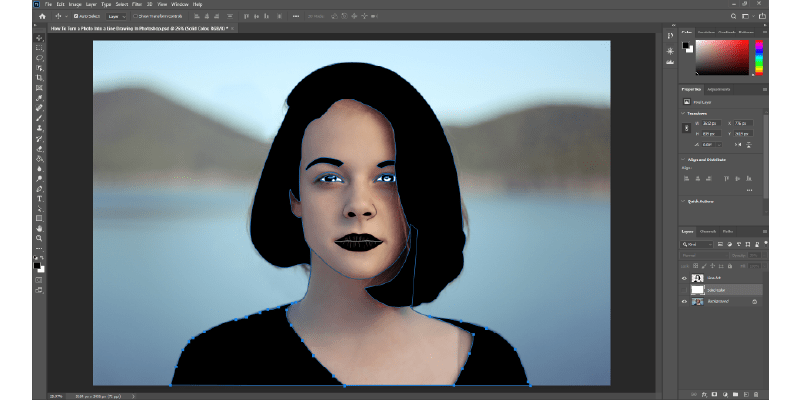Select the Hand tool
Viewport: 800px width, 400px height.
[39, 228]
